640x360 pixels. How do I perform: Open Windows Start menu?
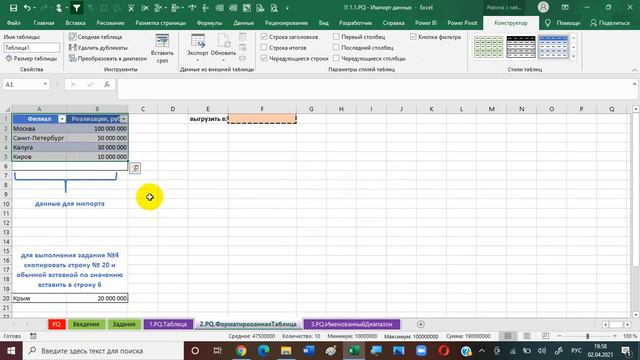[x=11, y=351]
